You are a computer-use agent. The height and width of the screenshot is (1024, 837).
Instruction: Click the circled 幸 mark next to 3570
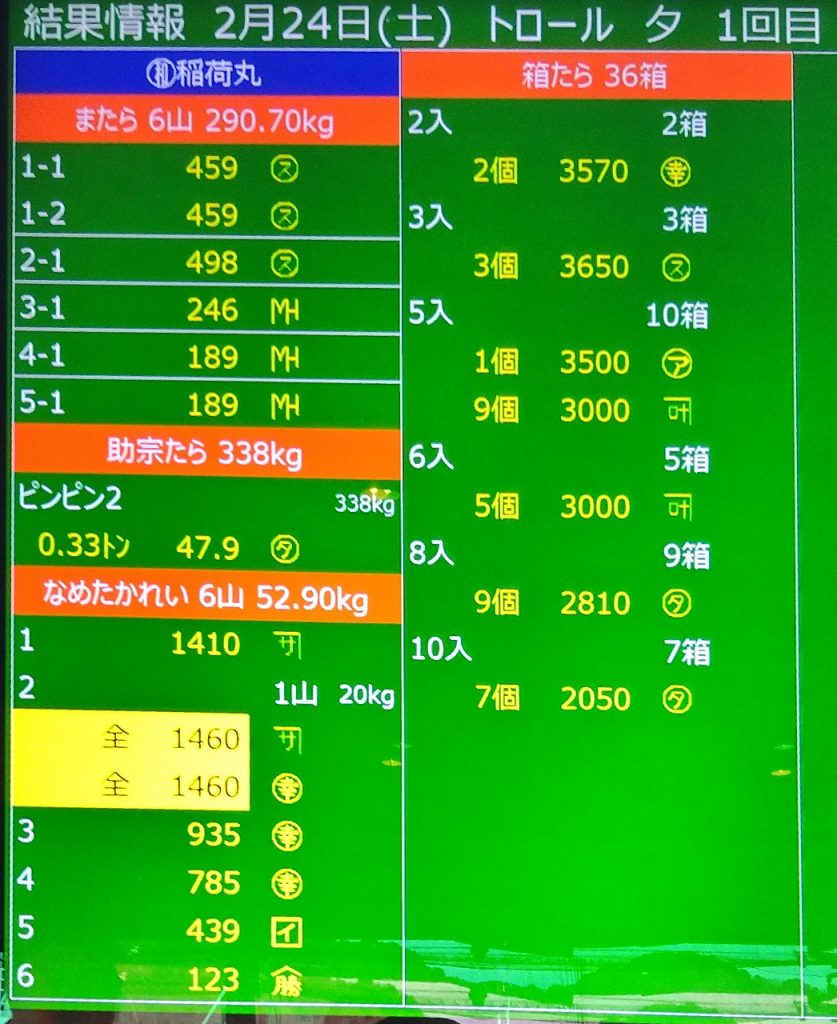677,172
